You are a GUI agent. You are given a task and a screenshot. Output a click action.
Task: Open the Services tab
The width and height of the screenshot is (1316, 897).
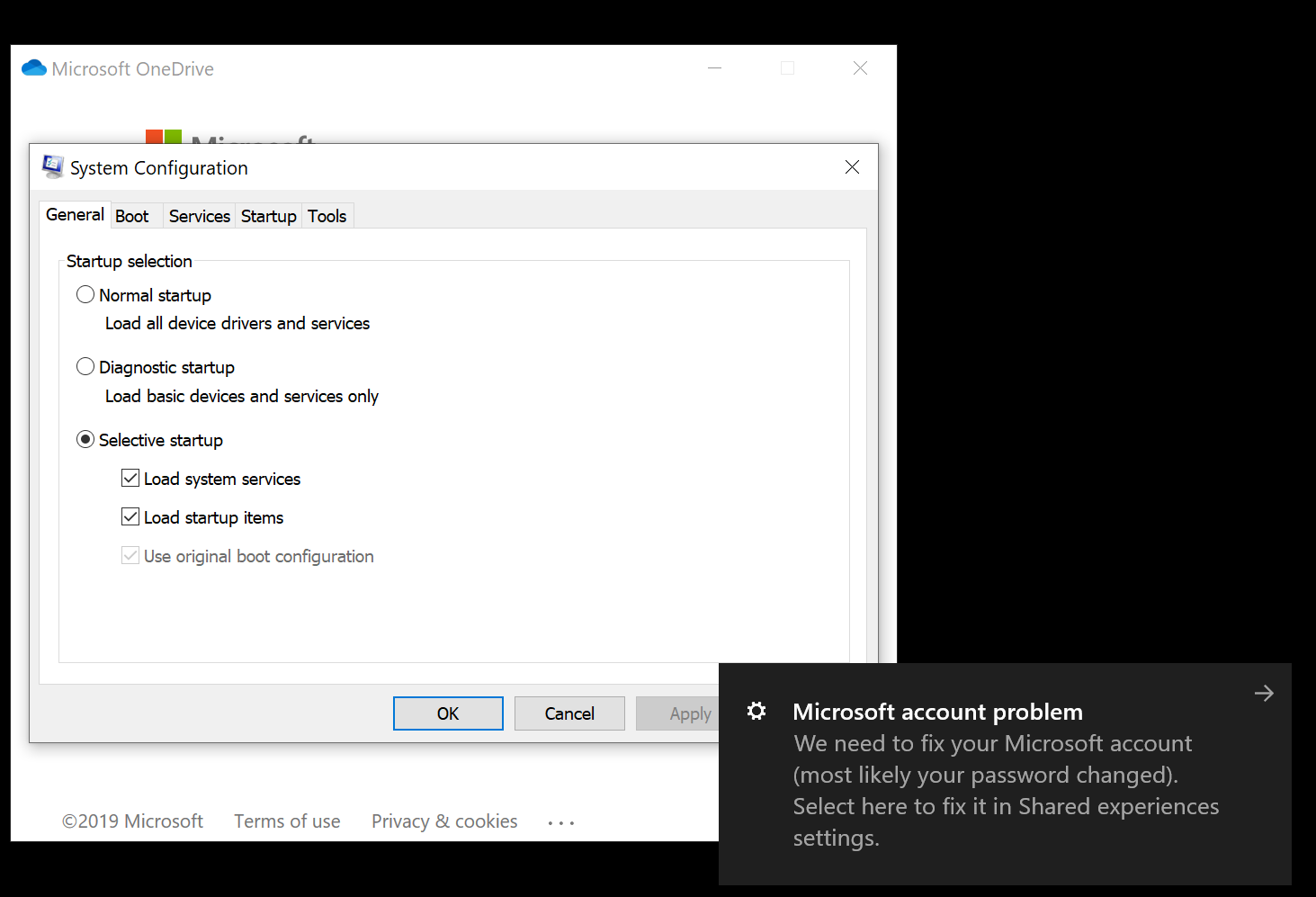click(200, 216)
